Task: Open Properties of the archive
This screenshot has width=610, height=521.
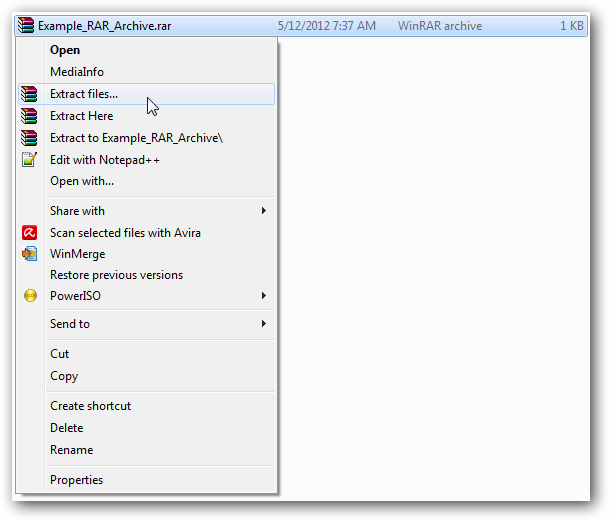Action: click(x=76, y=480)
